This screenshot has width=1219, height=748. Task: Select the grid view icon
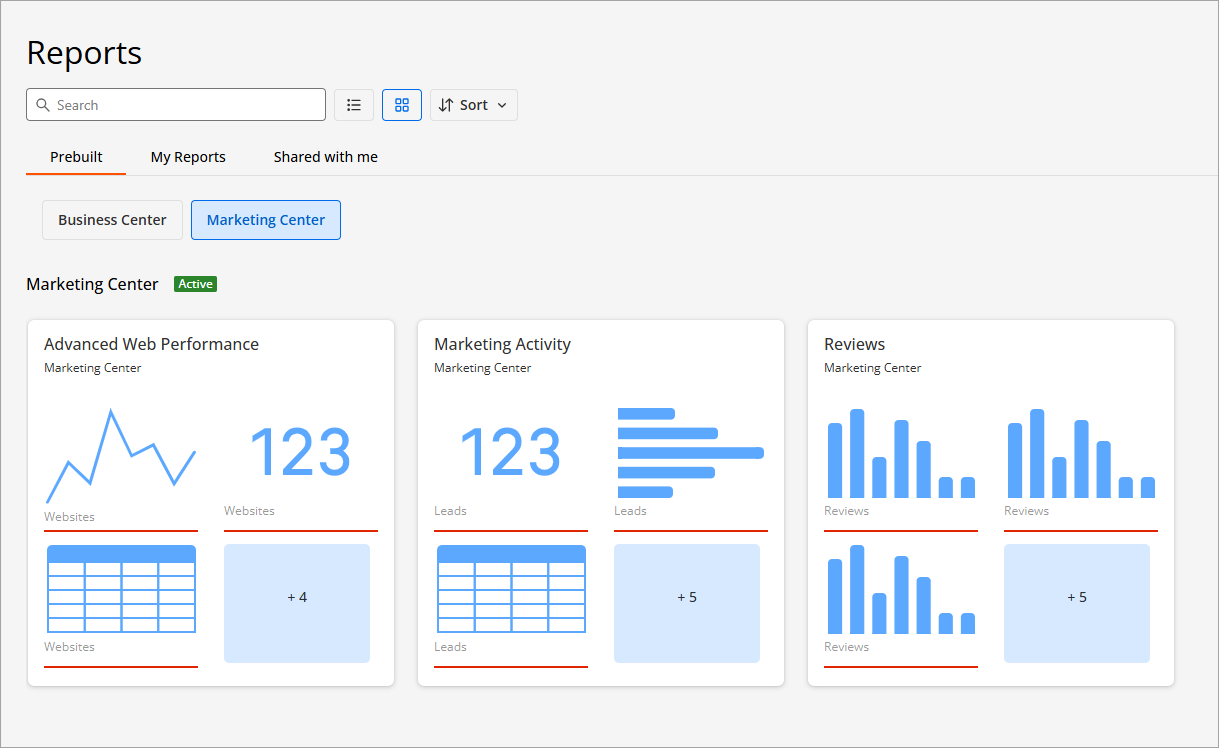pos(402,105)
